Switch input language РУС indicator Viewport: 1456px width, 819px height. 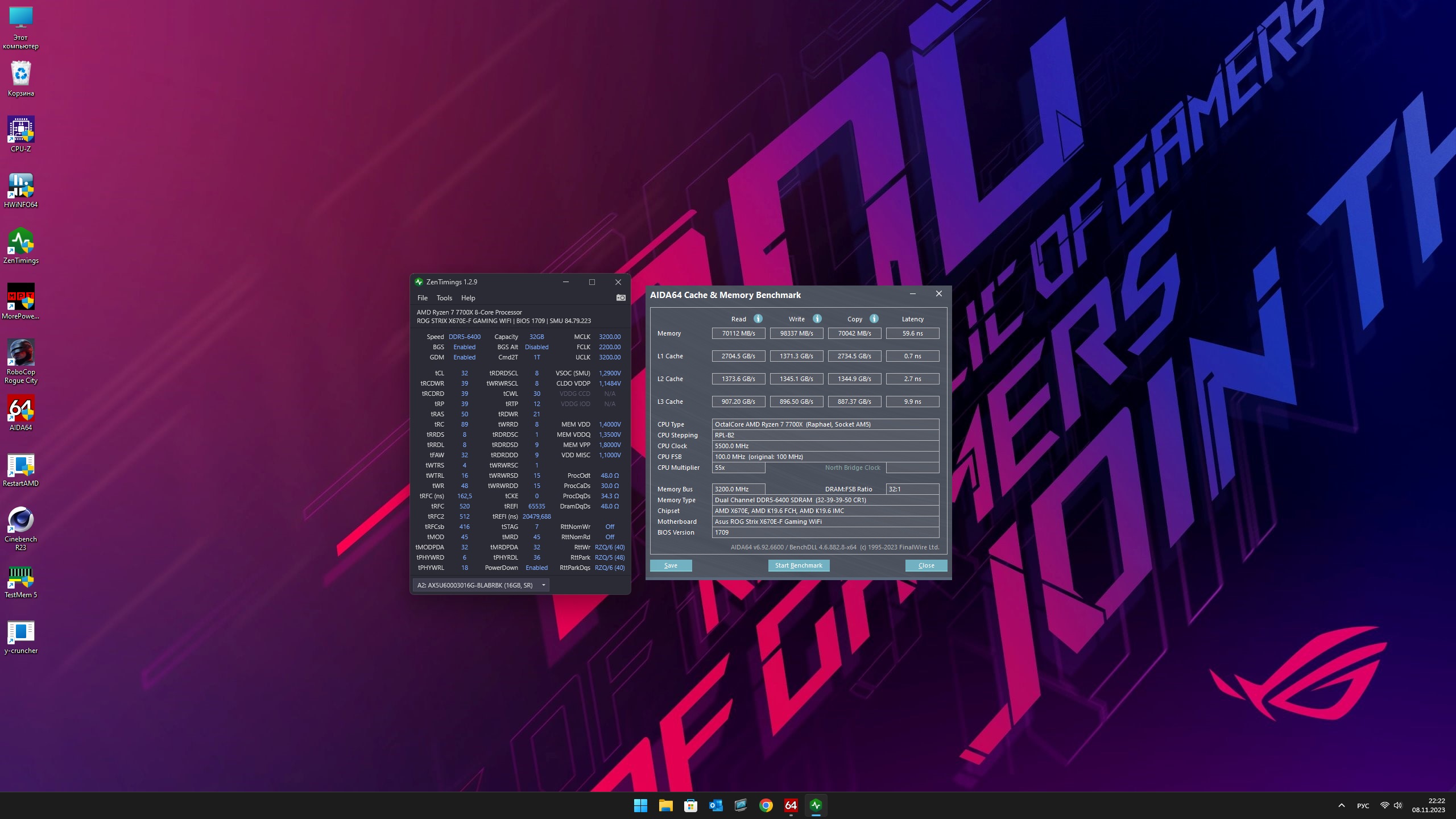pos(1363,805)
